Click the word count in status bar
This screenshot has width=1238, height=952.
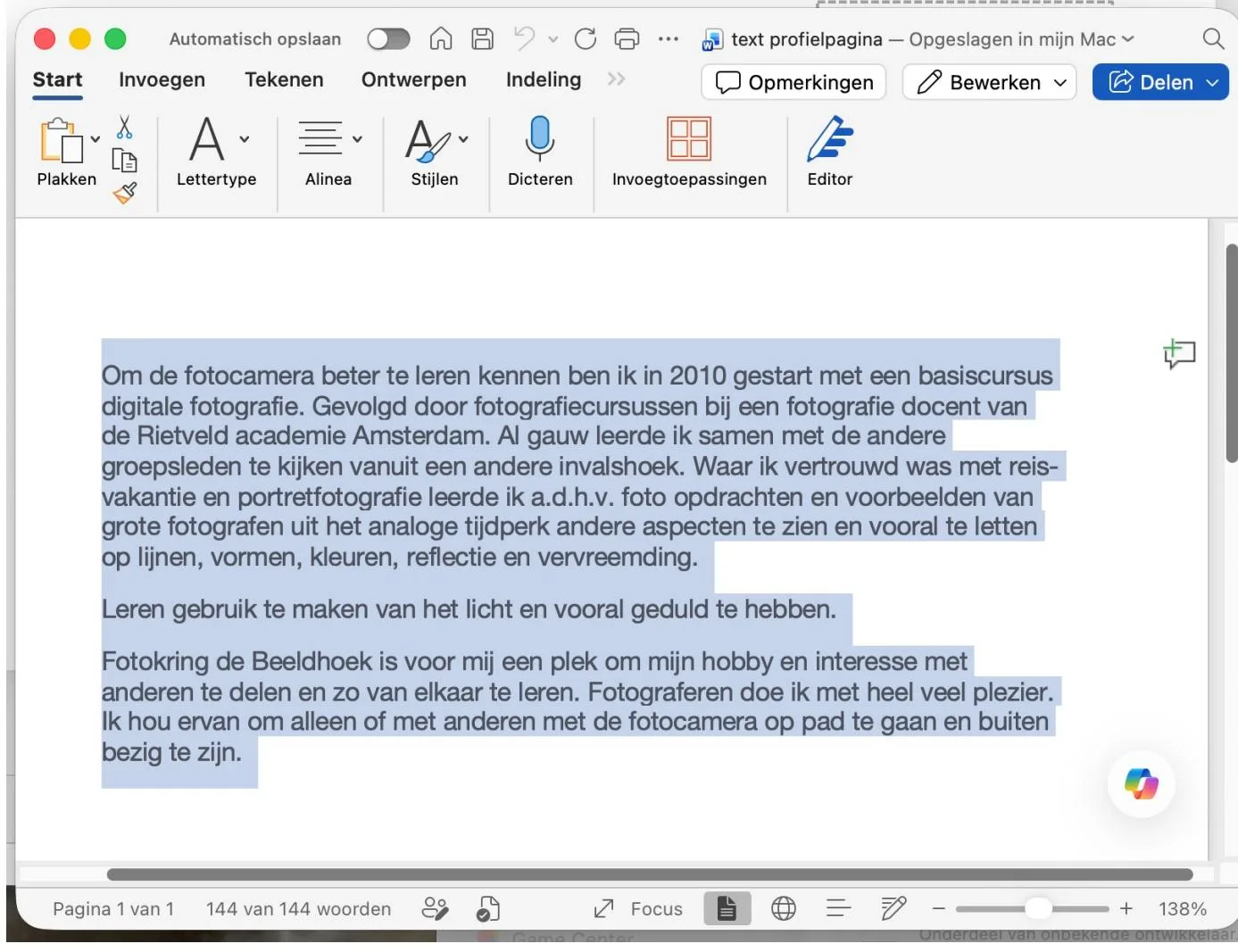pos(298,908)
